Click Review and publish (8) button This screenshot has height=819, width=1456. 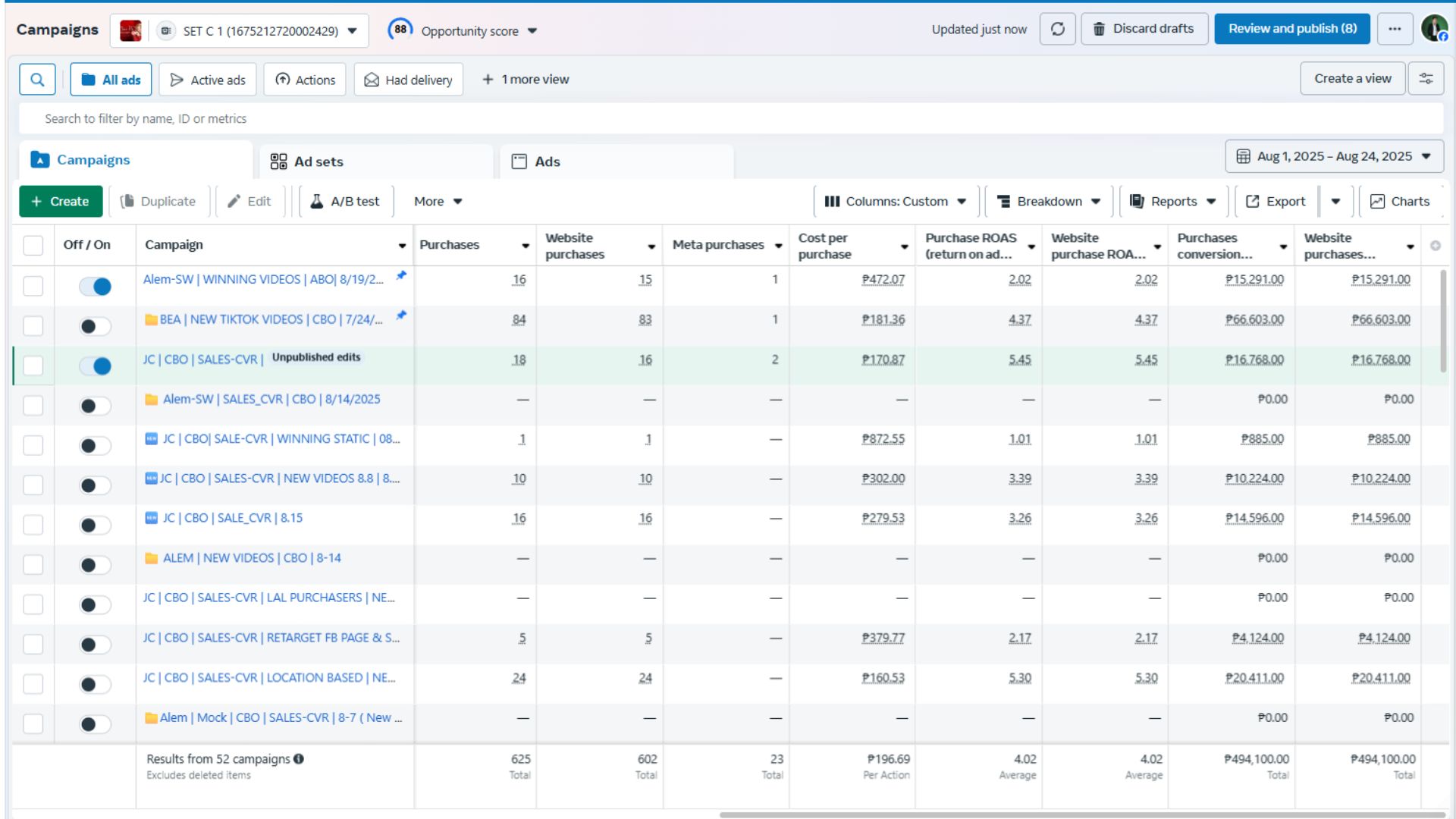point(1292,30)
